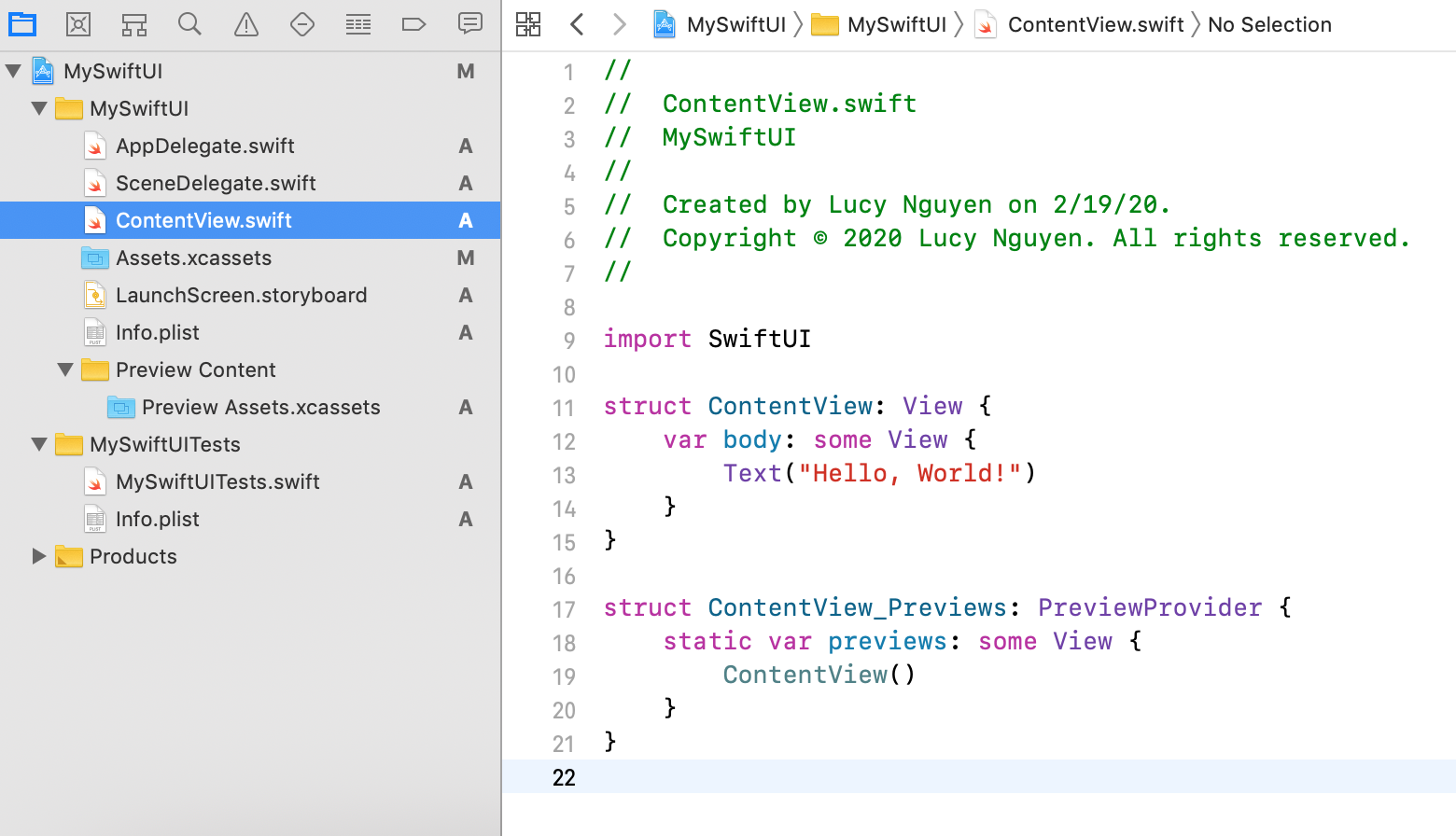
Task: Open the Test navigator diamond icon
Action: pos(302,24)
